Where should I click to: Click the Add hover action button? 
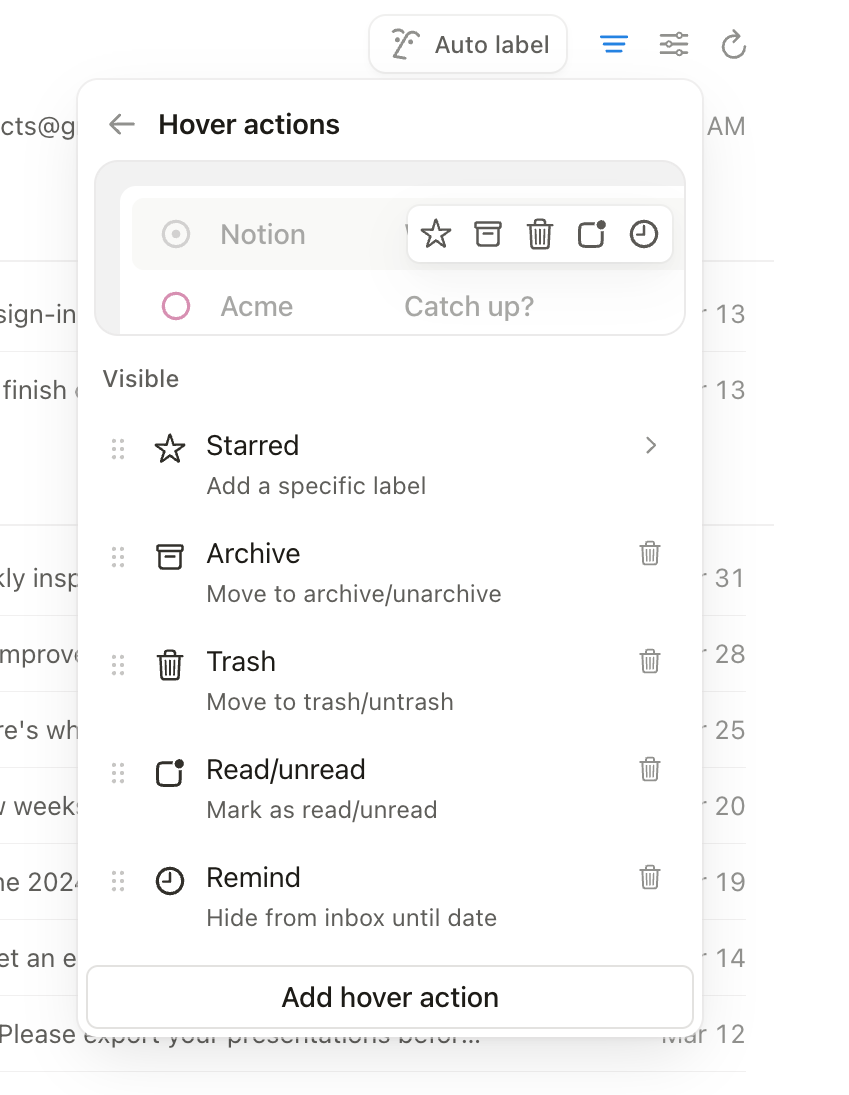pyautogui.click(x=390, y=996)
